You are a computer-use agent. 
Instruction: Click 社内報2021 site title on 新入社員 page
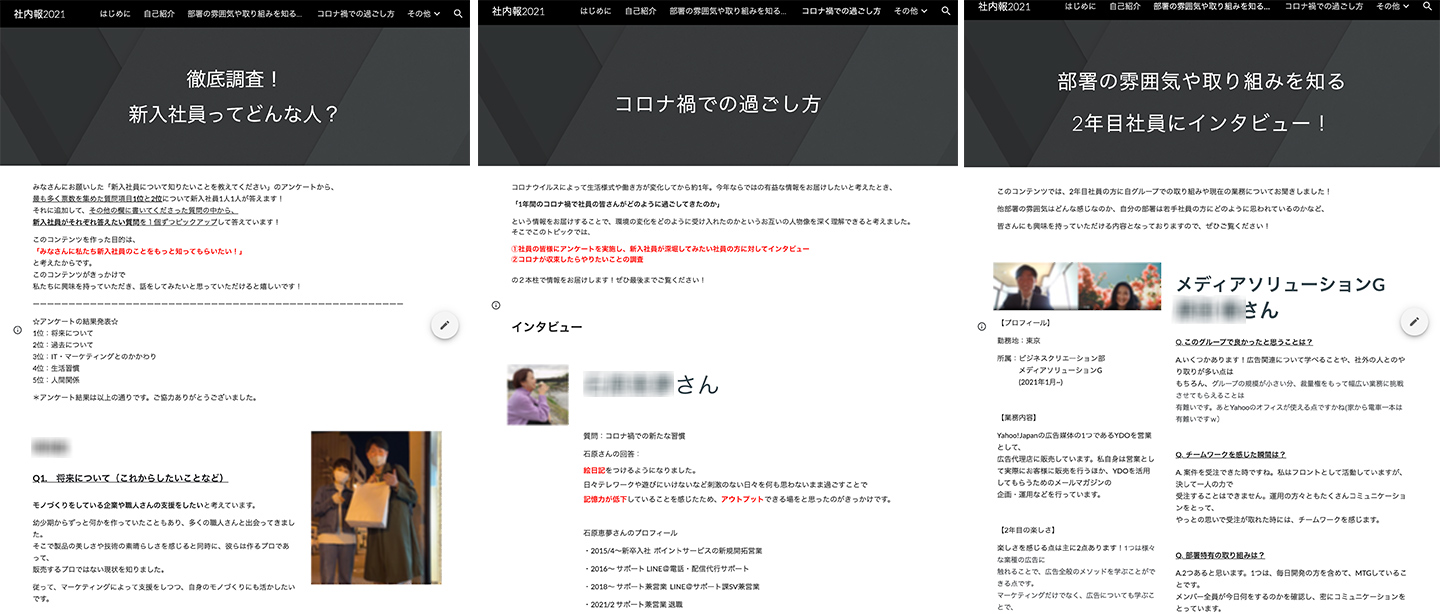pyautogui.click(x=39, y=13)
